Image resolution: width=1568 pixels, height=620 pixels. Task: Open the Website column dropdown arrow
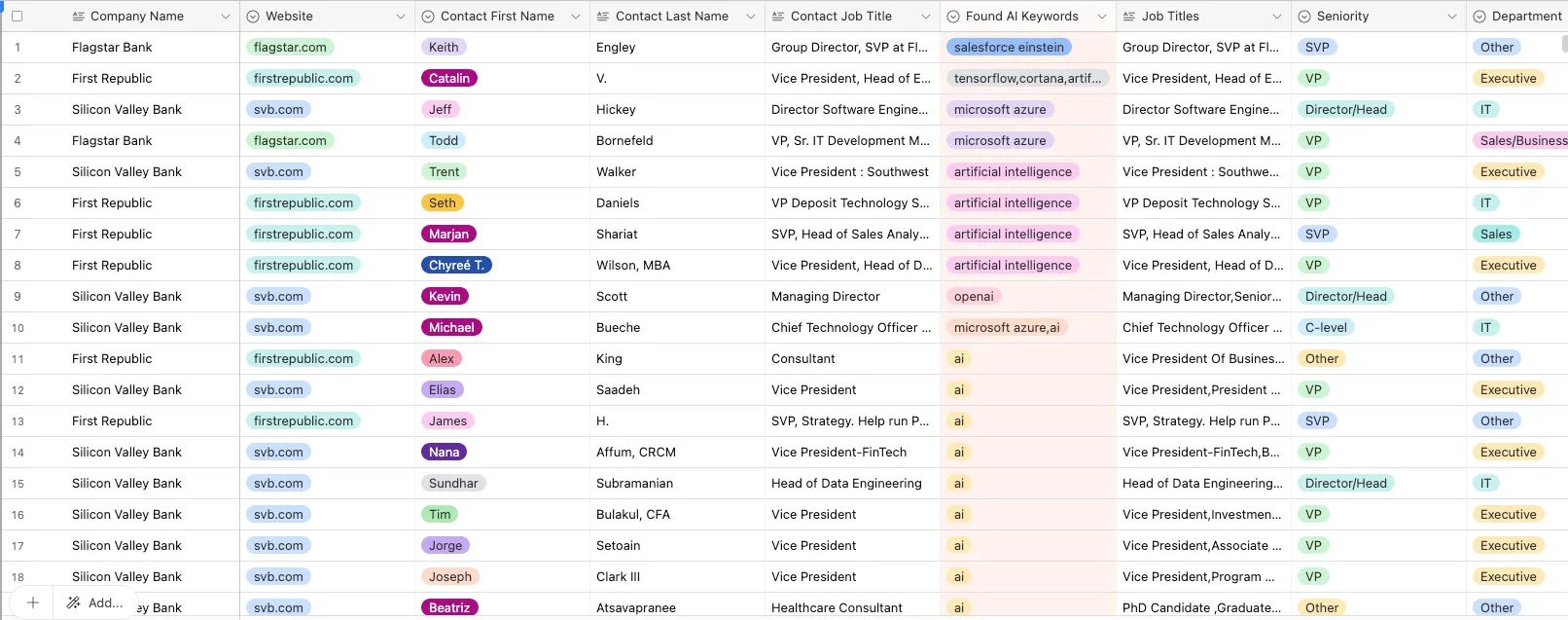pyautogui.click(x=401, y=17)
